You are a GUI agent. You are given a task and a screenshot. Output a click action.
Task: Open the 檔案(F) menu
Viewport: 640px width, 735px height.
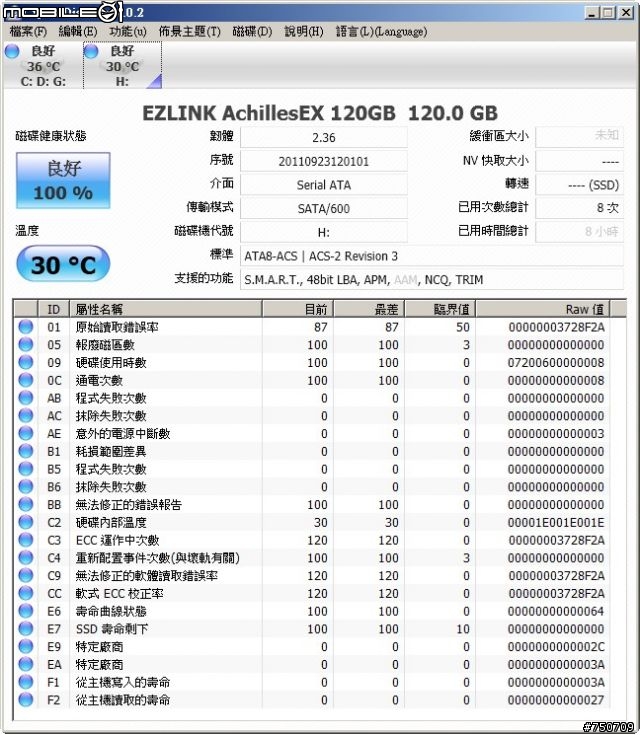click(28, 31)
